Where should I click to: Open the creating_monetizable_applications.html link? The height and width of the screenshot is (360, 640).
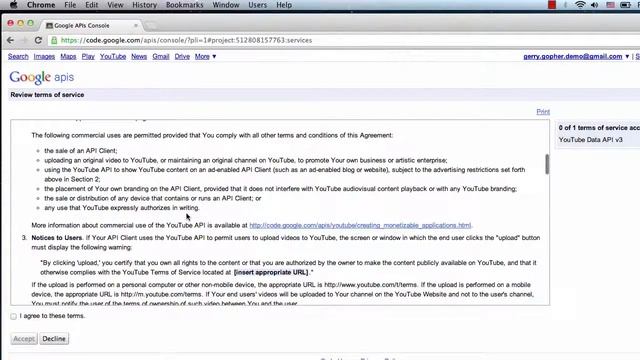click(x=360, y=225)
